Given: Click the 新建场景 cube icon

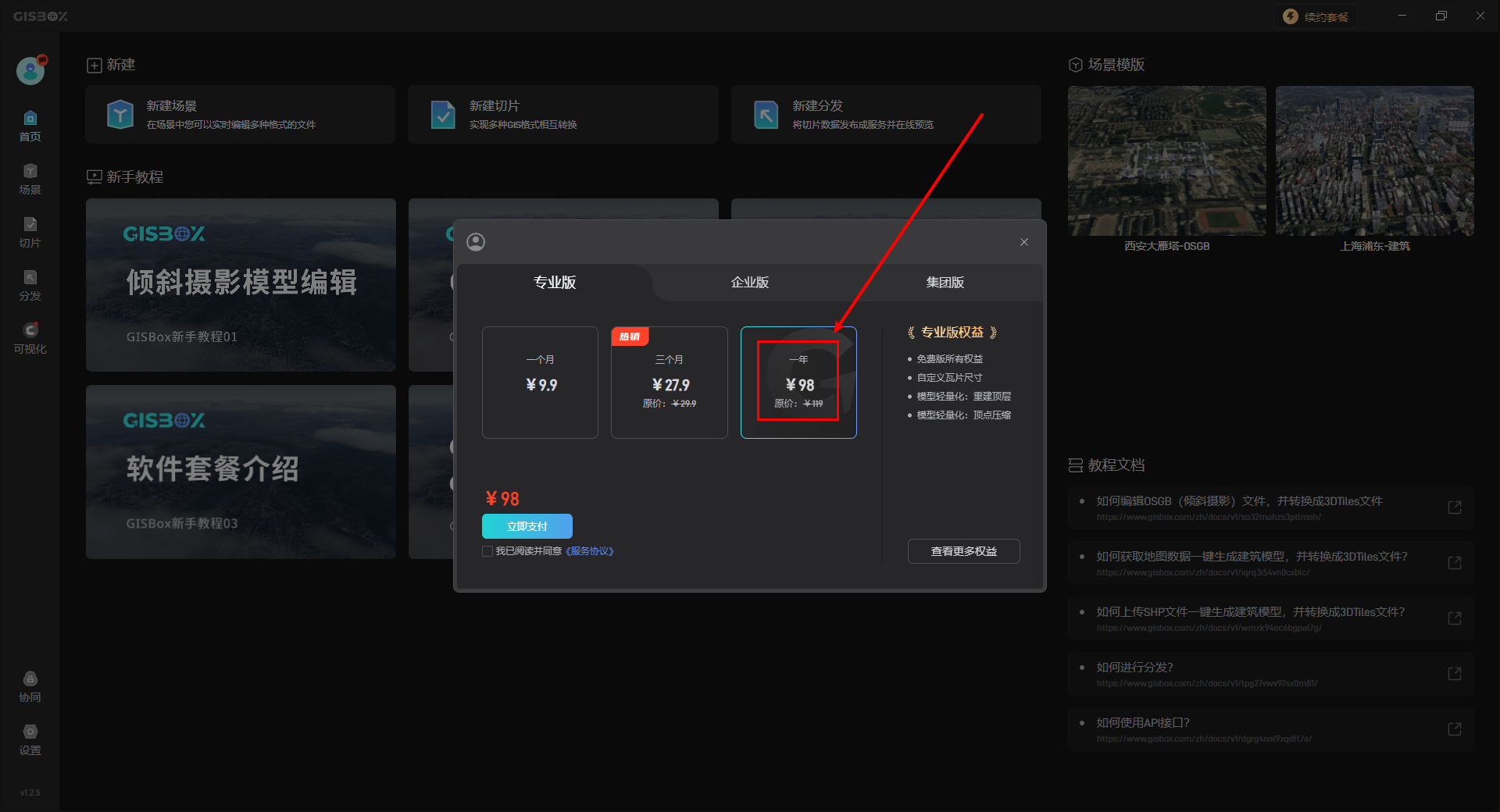Looking at the screenshot, I should pos(120,115).
